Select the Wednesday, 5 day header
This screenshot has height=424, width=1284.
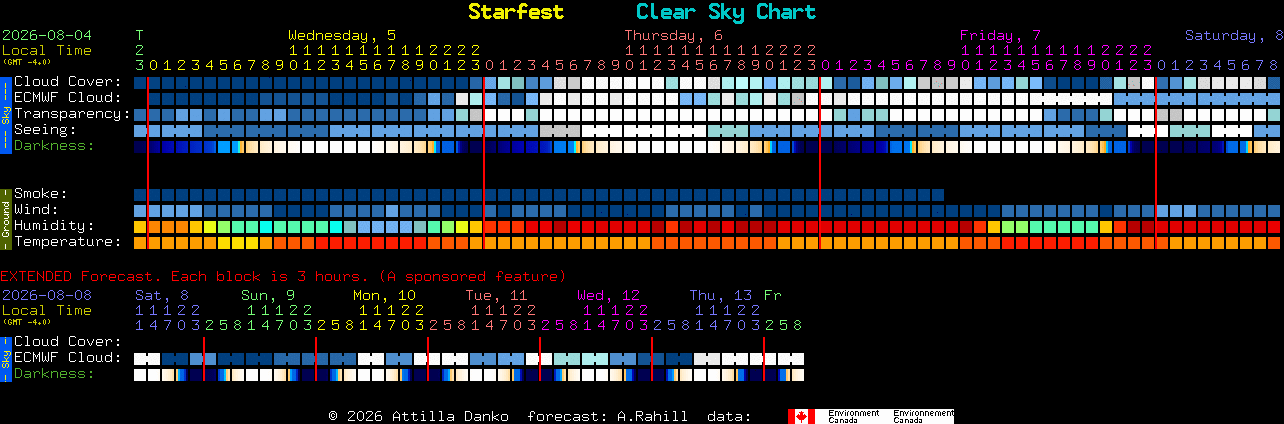tap(342, 35)
